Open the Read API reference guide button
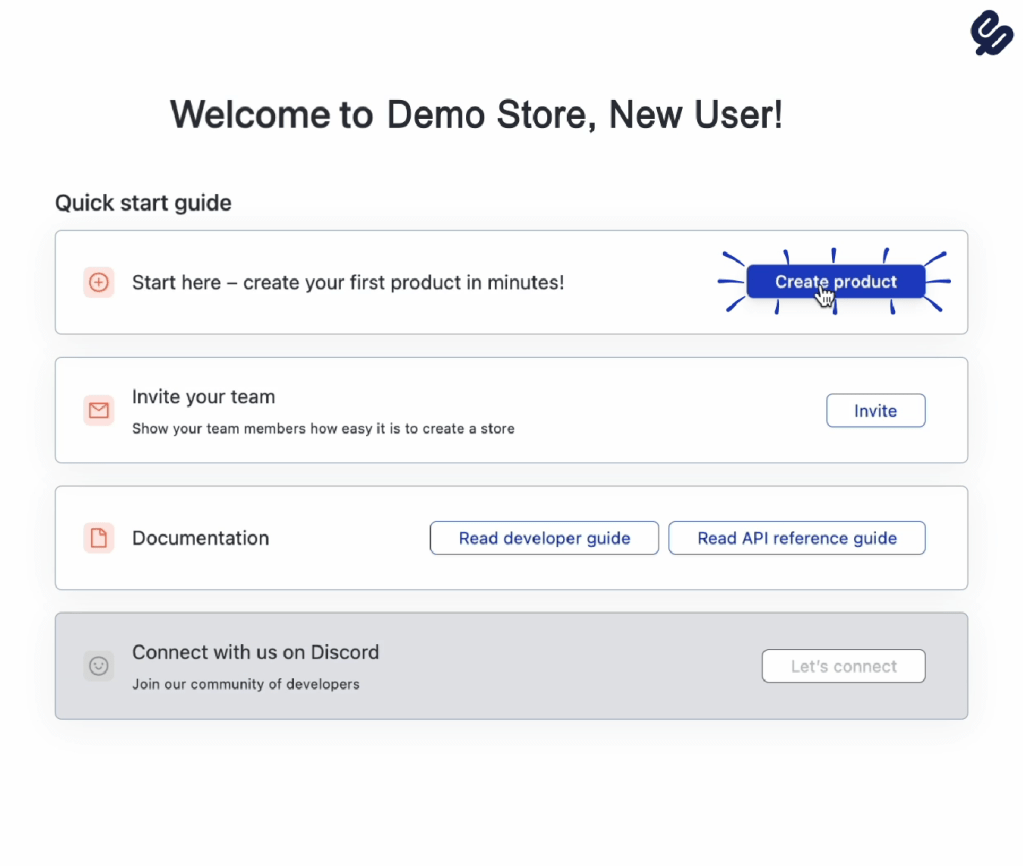This screenshot has width=1023, height=866. coord(796,538)
